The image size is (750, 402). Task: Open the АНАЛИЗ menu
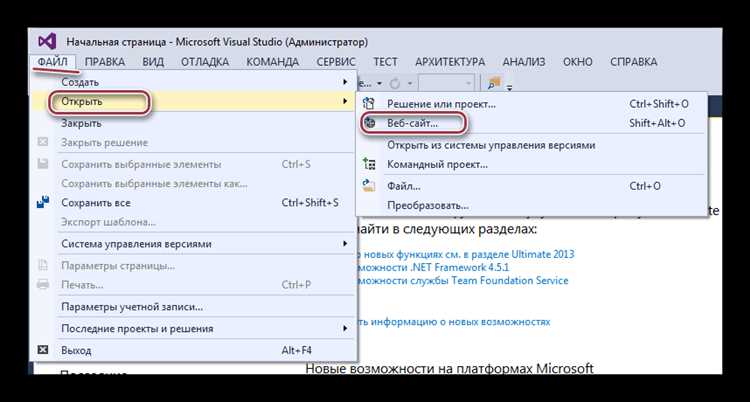coord(524,62)
